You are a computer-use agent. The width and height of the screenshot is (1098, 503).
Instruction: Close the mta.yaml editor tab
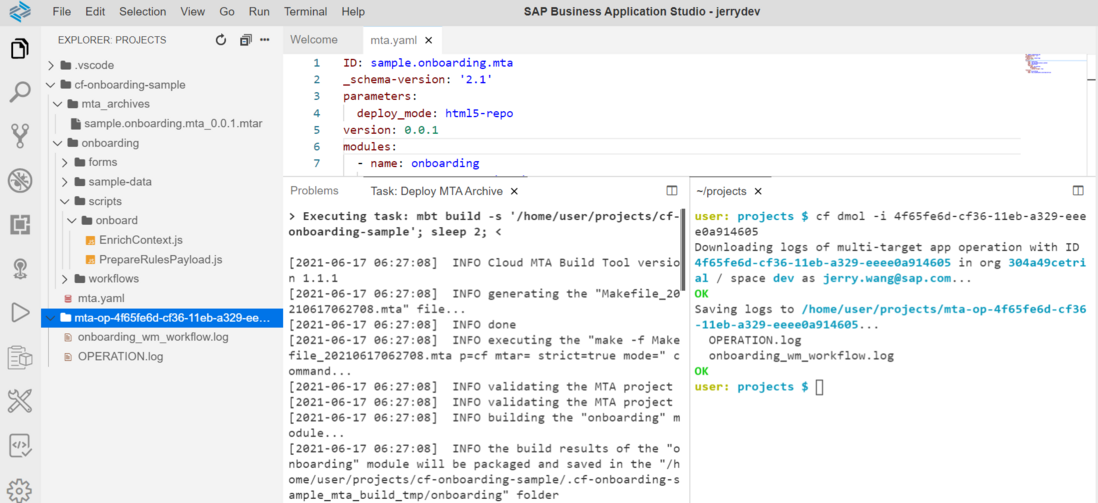tap(429, 40)
